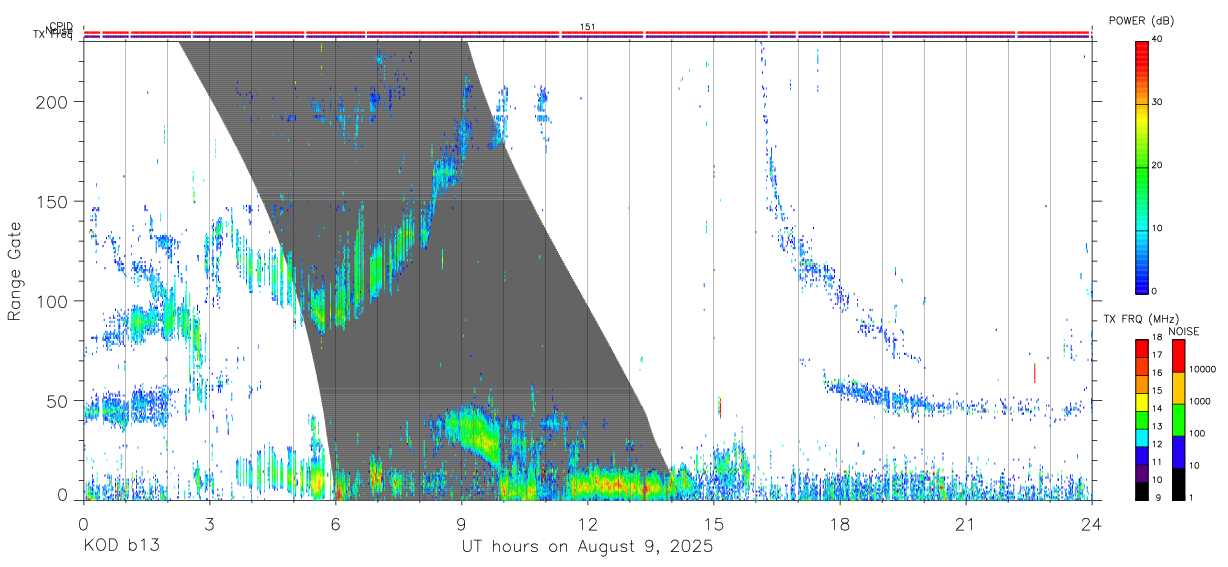Click the 21 UT hour tick label

coord(966,523)
